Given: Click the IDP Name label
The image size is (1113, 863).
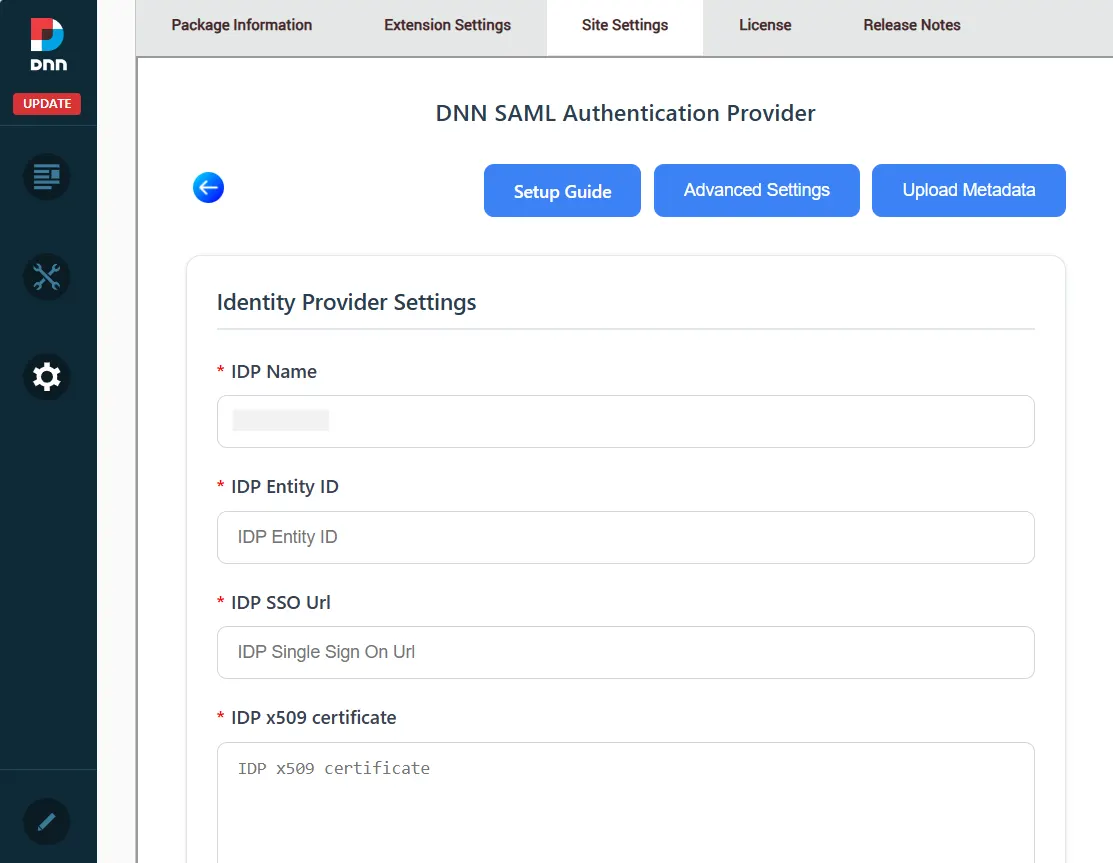Looking at the screenshot, I should (273, 372).
